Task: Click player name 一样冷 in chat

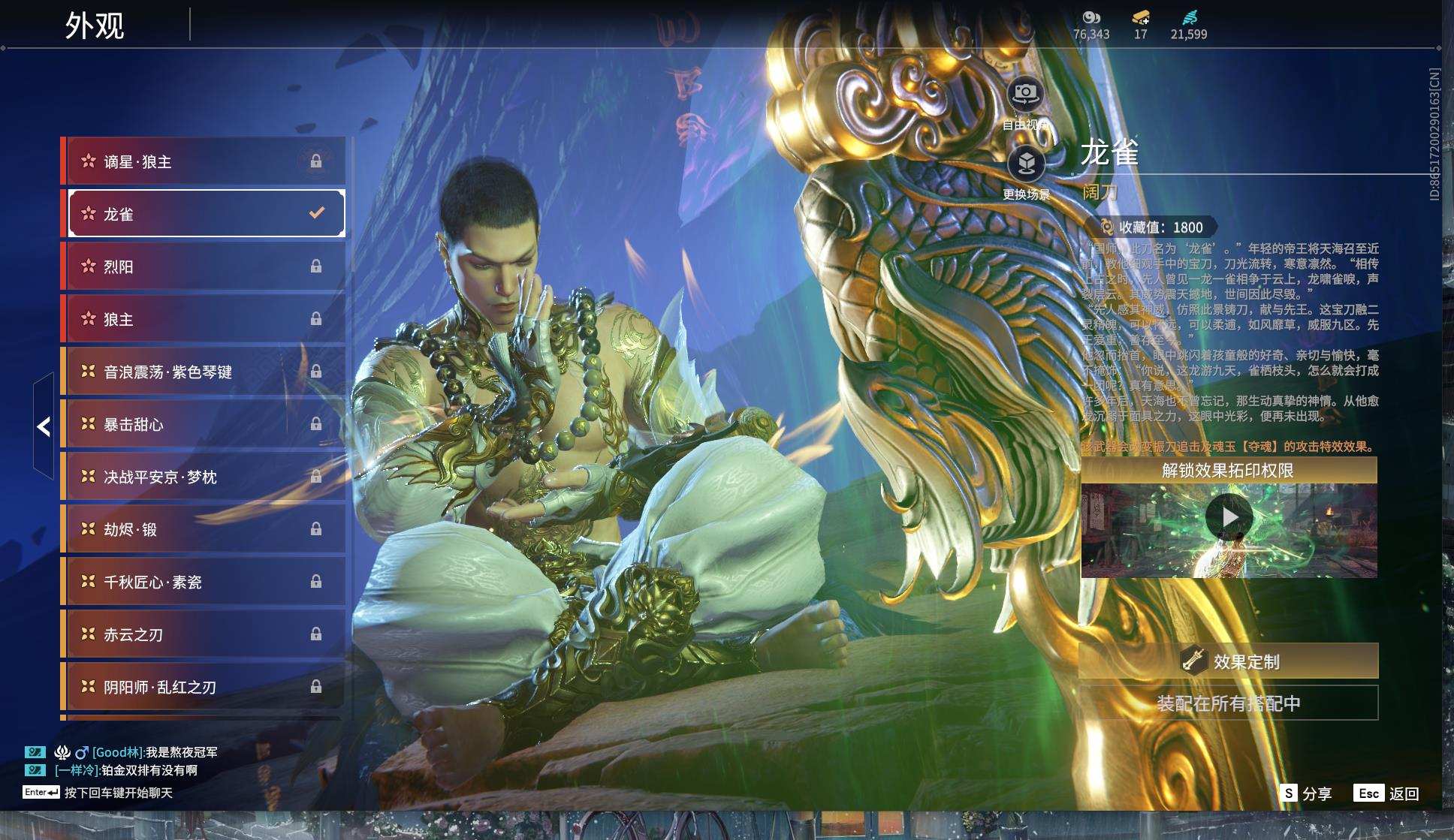Action: point(77,770)
